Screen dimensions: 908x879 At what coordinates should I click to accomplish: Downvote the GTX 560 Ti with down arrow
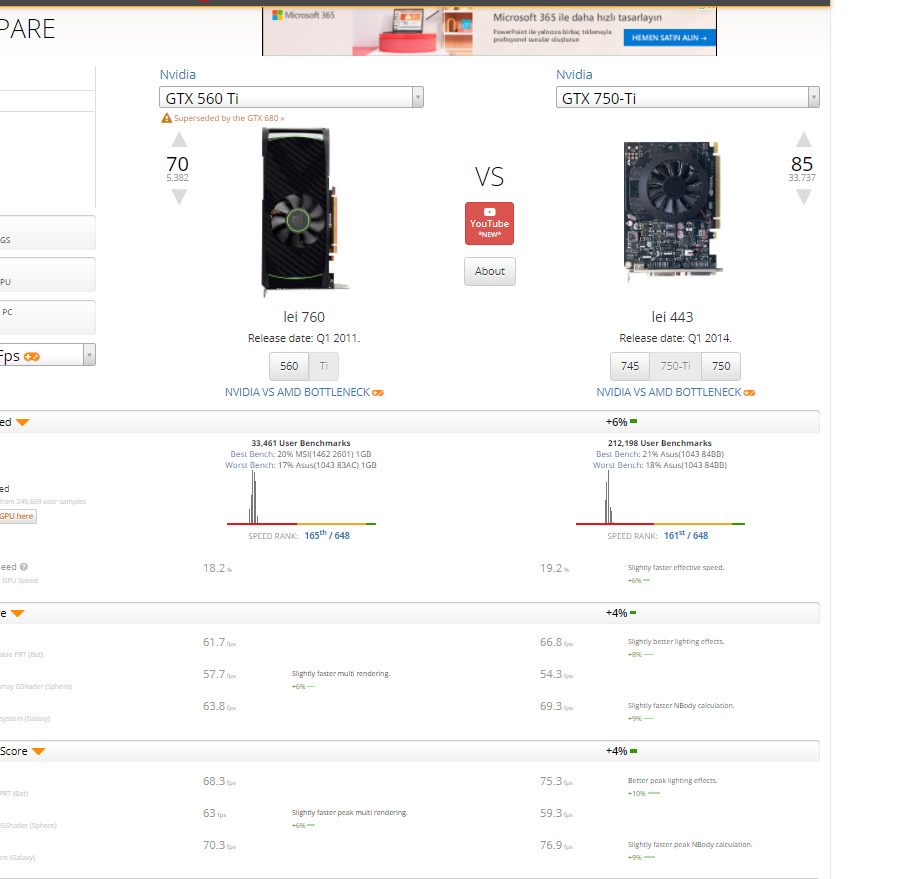(180, 197)
